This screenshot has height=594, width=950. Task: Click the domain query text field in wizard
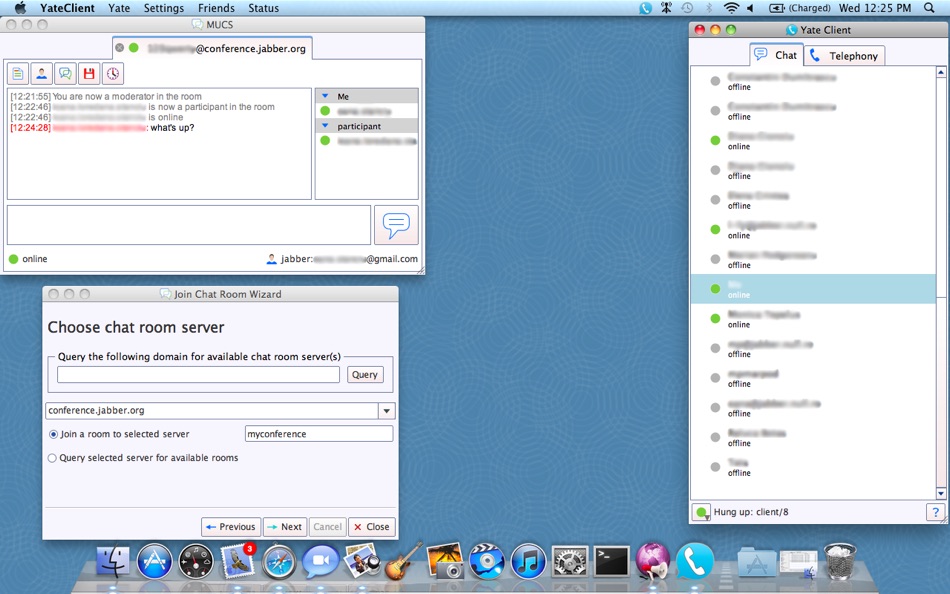[x=199, y=375]
